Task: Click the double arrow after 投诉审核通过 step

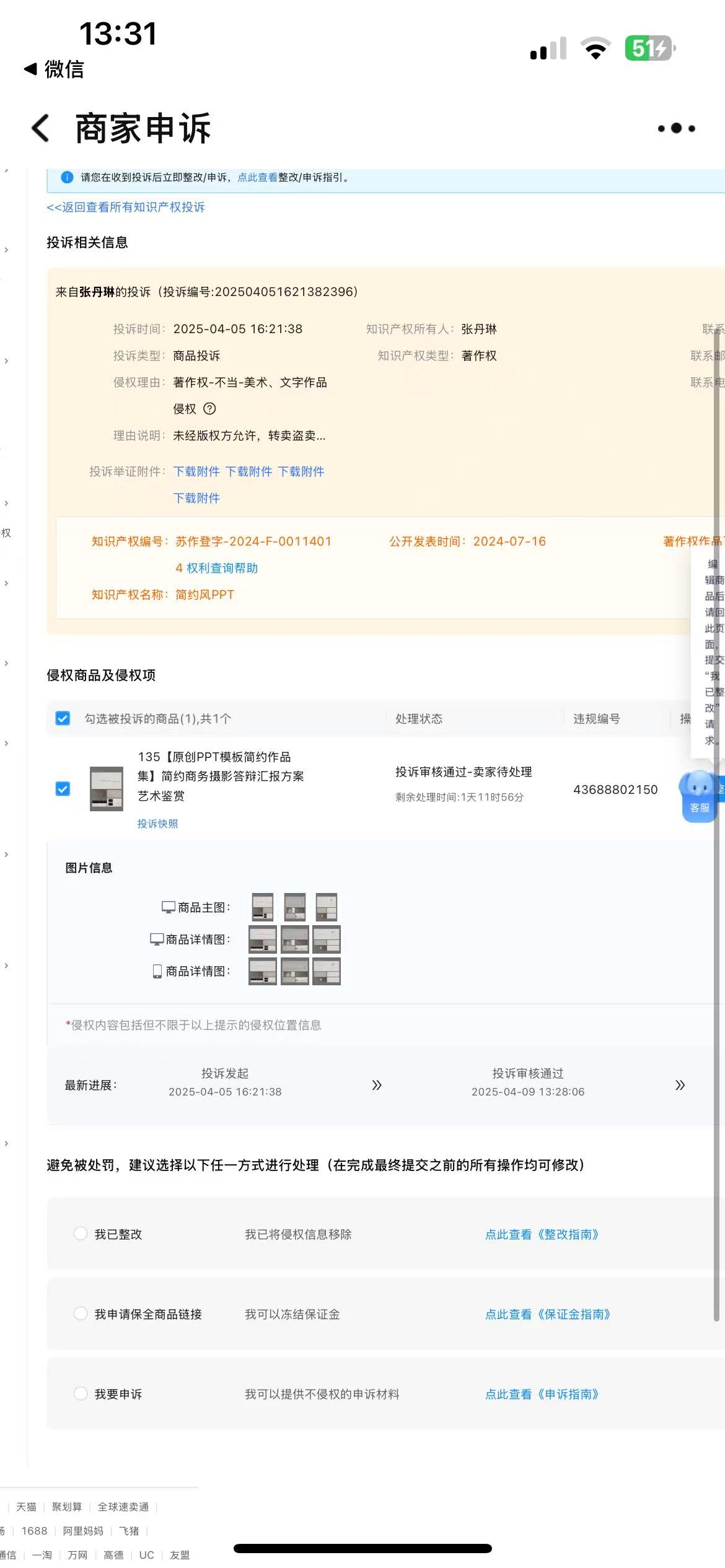Action: click(x=680, y=1085)
